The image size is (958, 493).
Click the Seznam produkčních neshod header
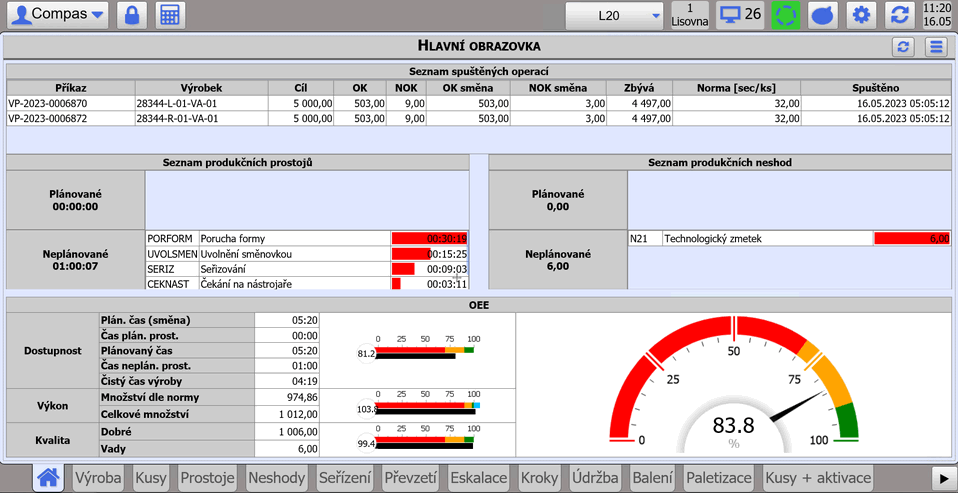720,163
